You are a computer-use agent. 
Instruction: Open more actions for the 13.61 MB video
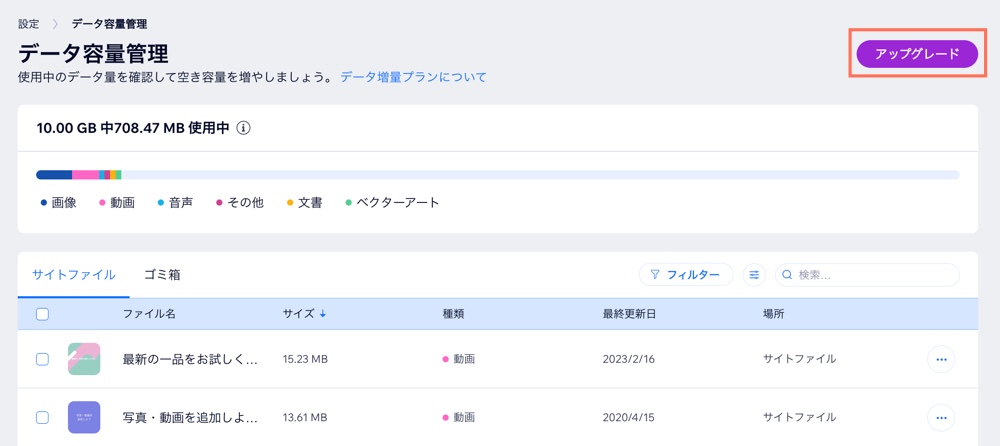(940, 417)
